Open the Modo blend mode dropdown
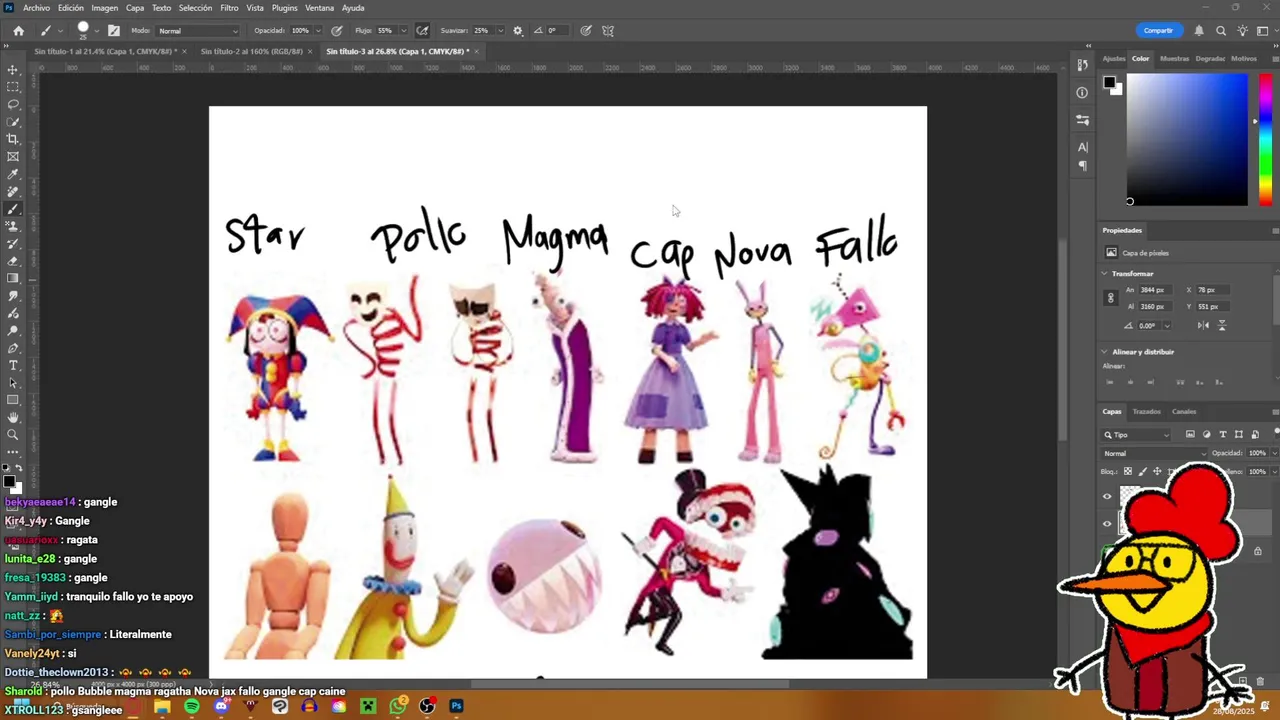Screen dimensions: 1280x720 [x=198, y=30]
